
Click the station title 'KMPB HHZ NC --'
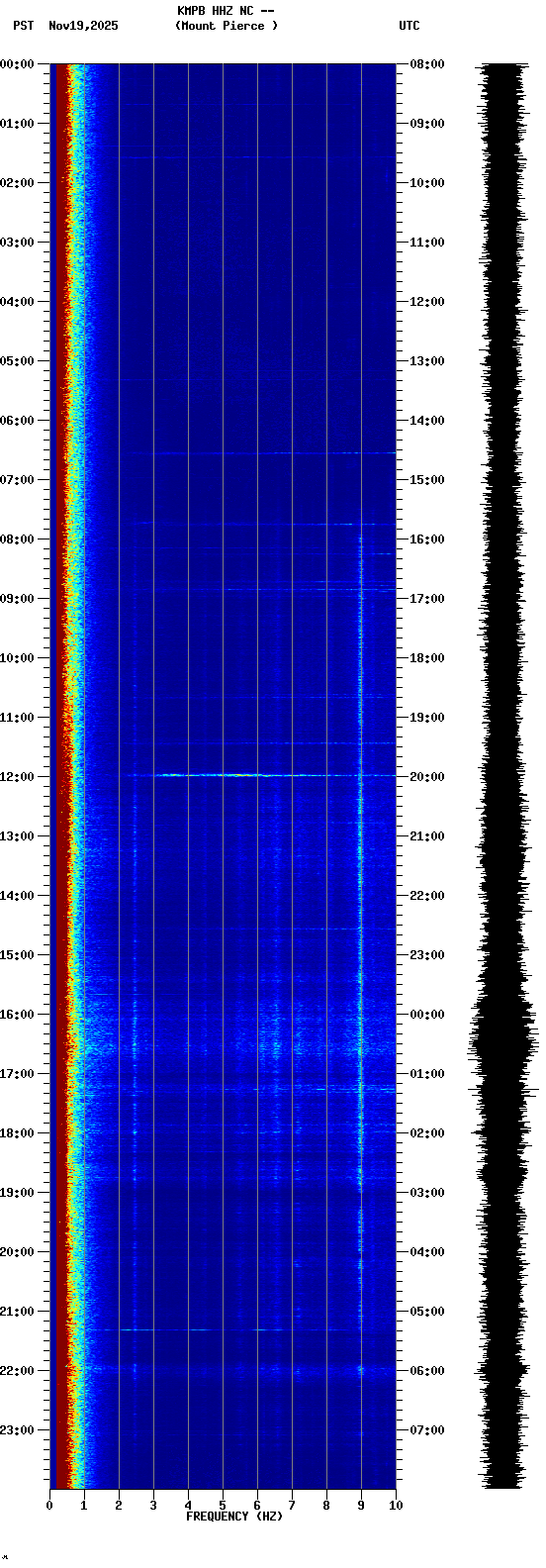tap(226, 11)
